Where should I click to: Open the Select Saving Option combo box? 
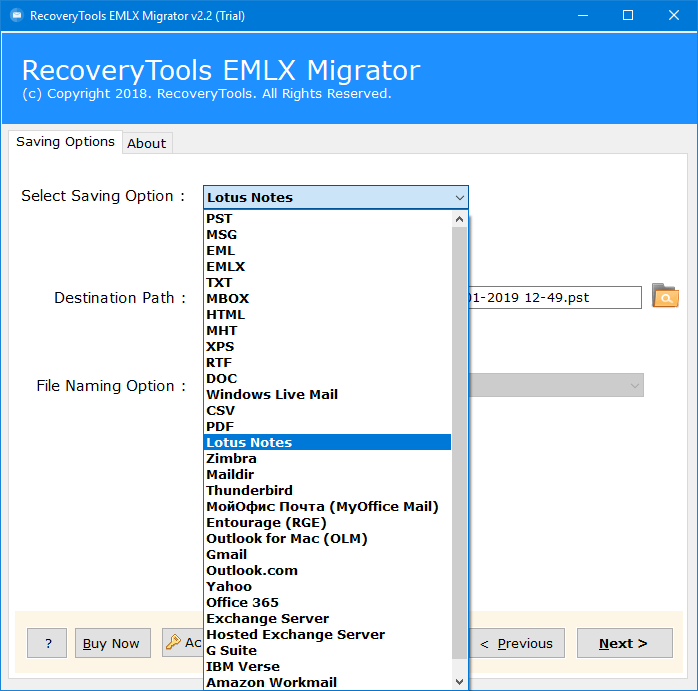(336, 197)
